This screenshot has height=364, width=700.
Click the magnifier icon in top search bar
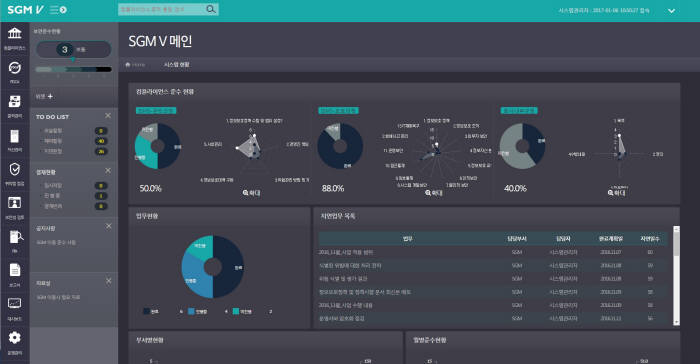click(x=211, y=9)
